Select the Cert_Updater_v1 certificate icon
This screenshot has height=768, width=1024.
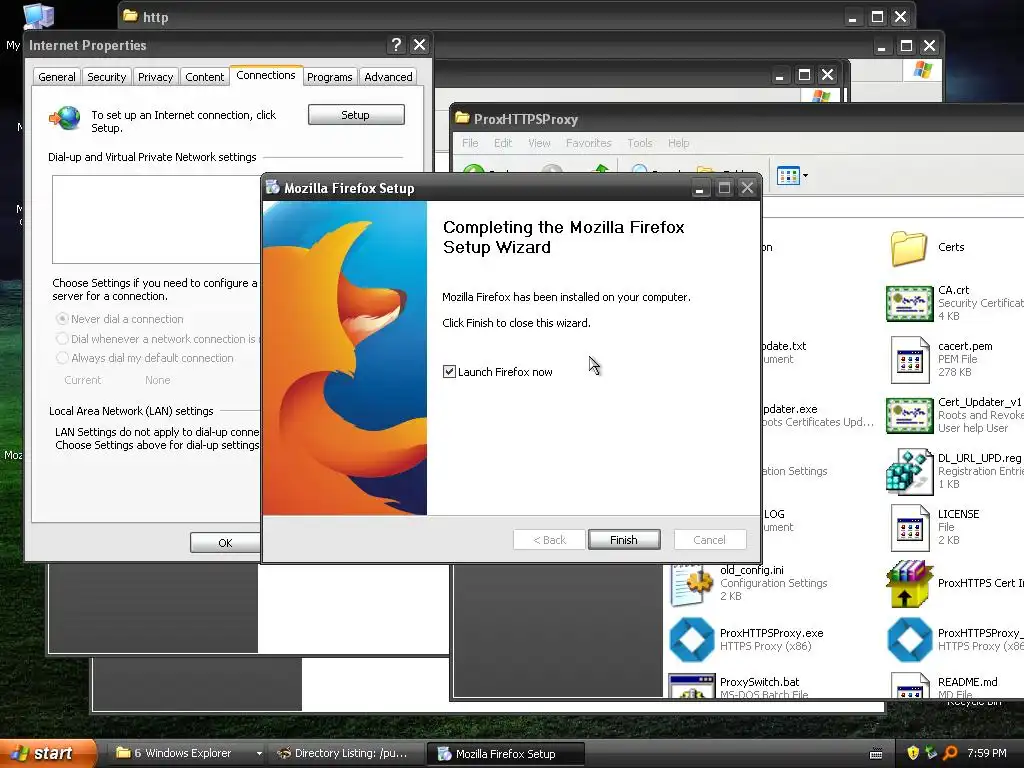click(910, 416)
